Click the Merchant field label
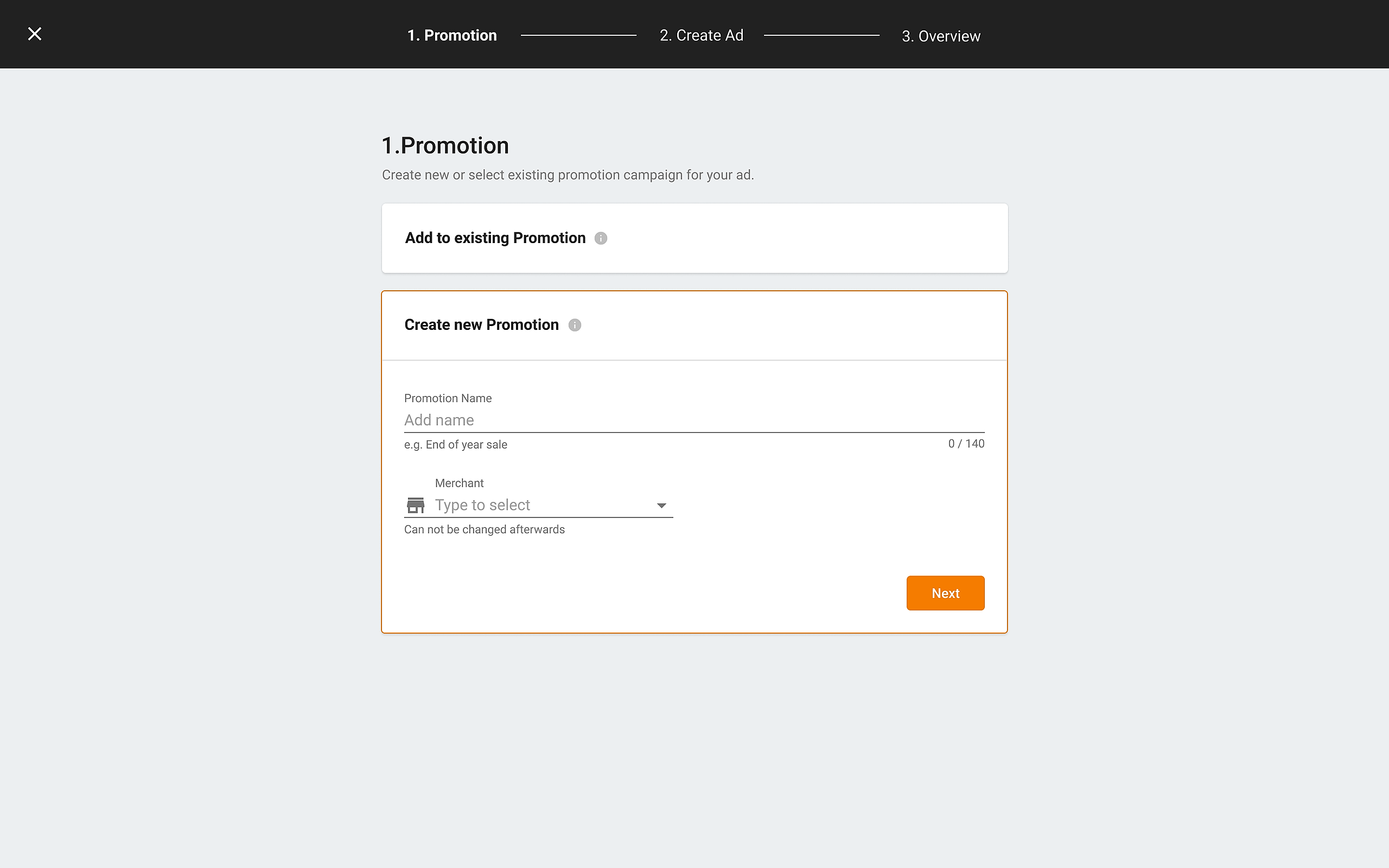This screenshot has height=868, width=1389. [x=459, y=483]
